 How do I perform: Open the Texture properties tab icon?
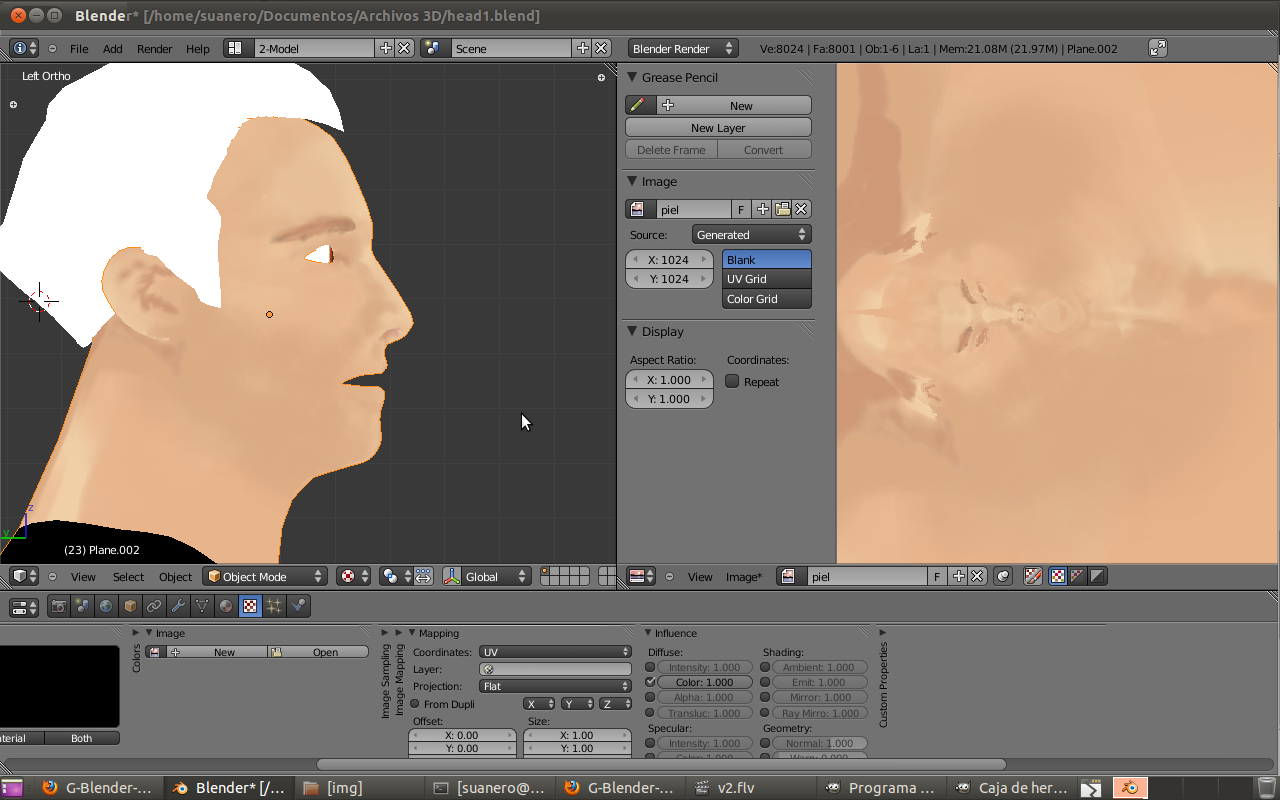coord(250,606)
